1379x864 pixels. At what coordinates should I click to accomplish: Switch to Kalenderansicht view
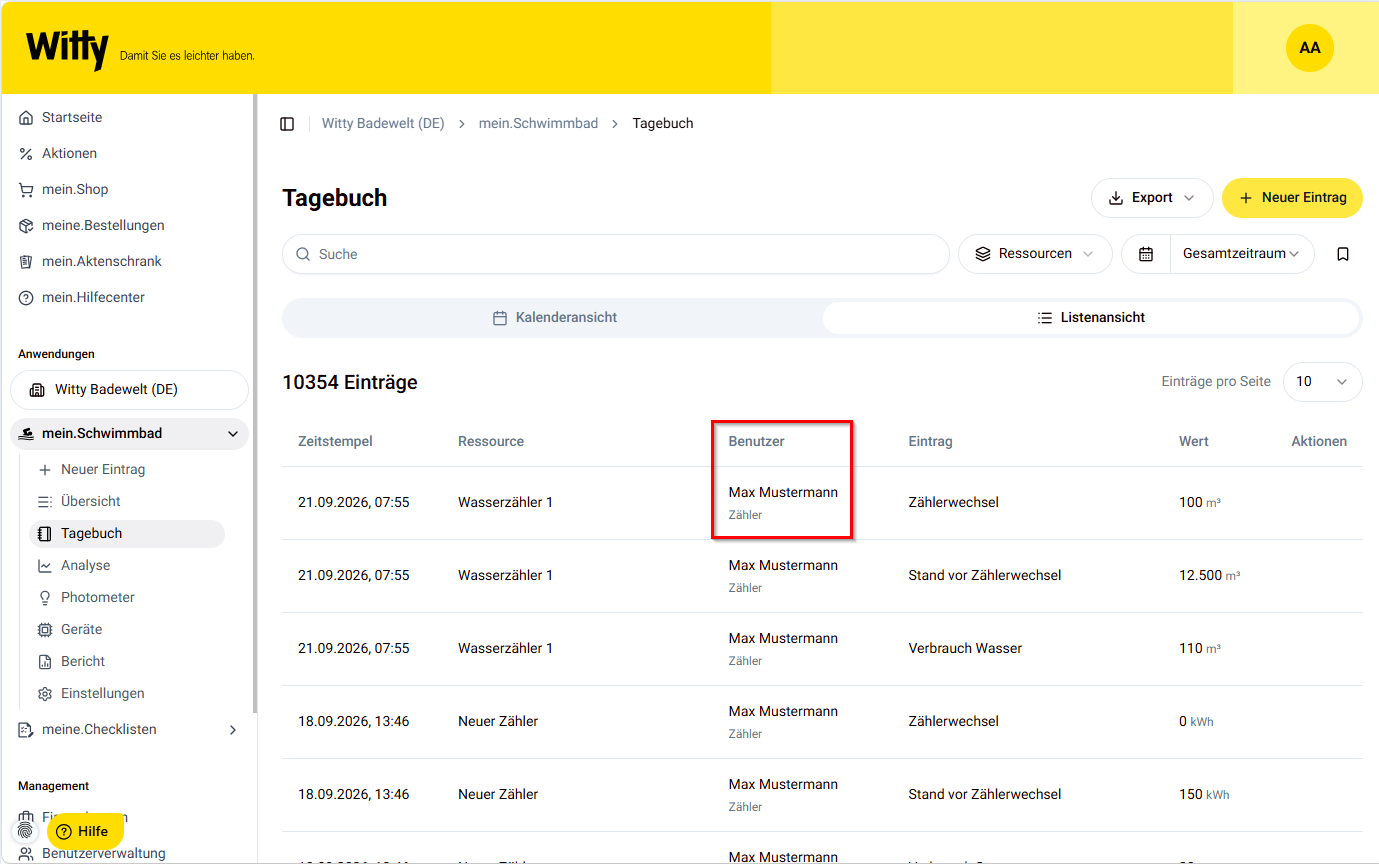[554, 318]
